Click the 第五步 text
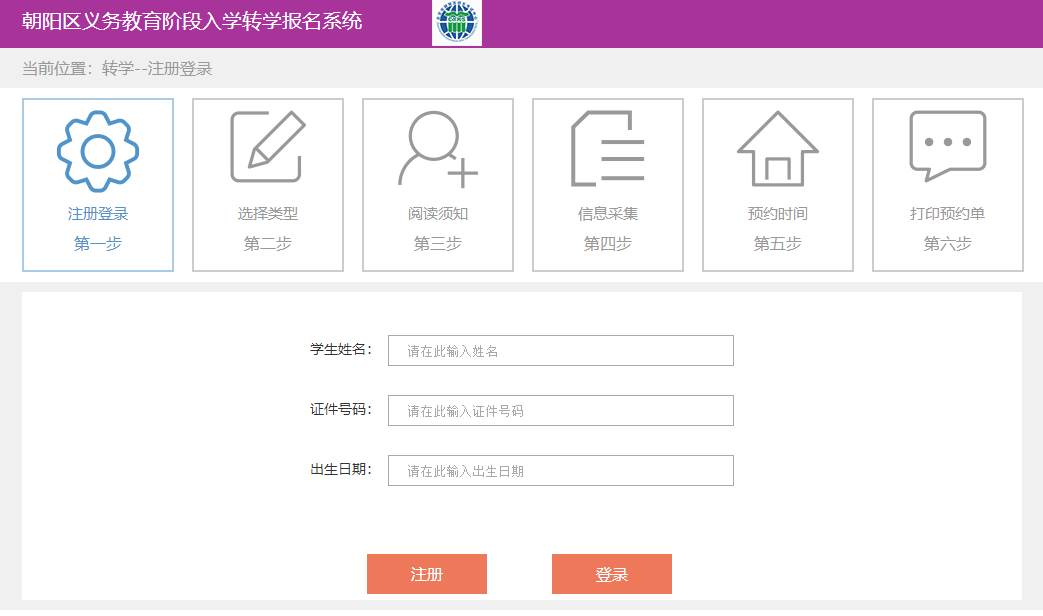 [x=778, y=243]
